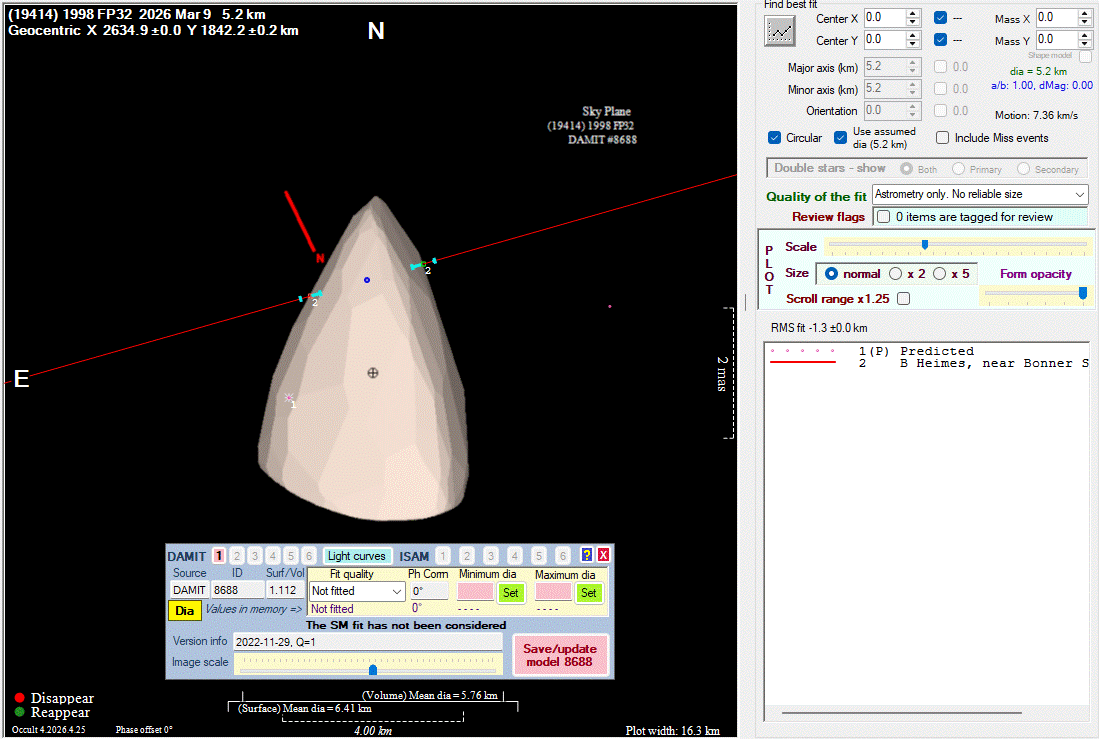Expand the Fit quality dropdown
This screenshot has height=739, width=1099.
tap(397, 592)
